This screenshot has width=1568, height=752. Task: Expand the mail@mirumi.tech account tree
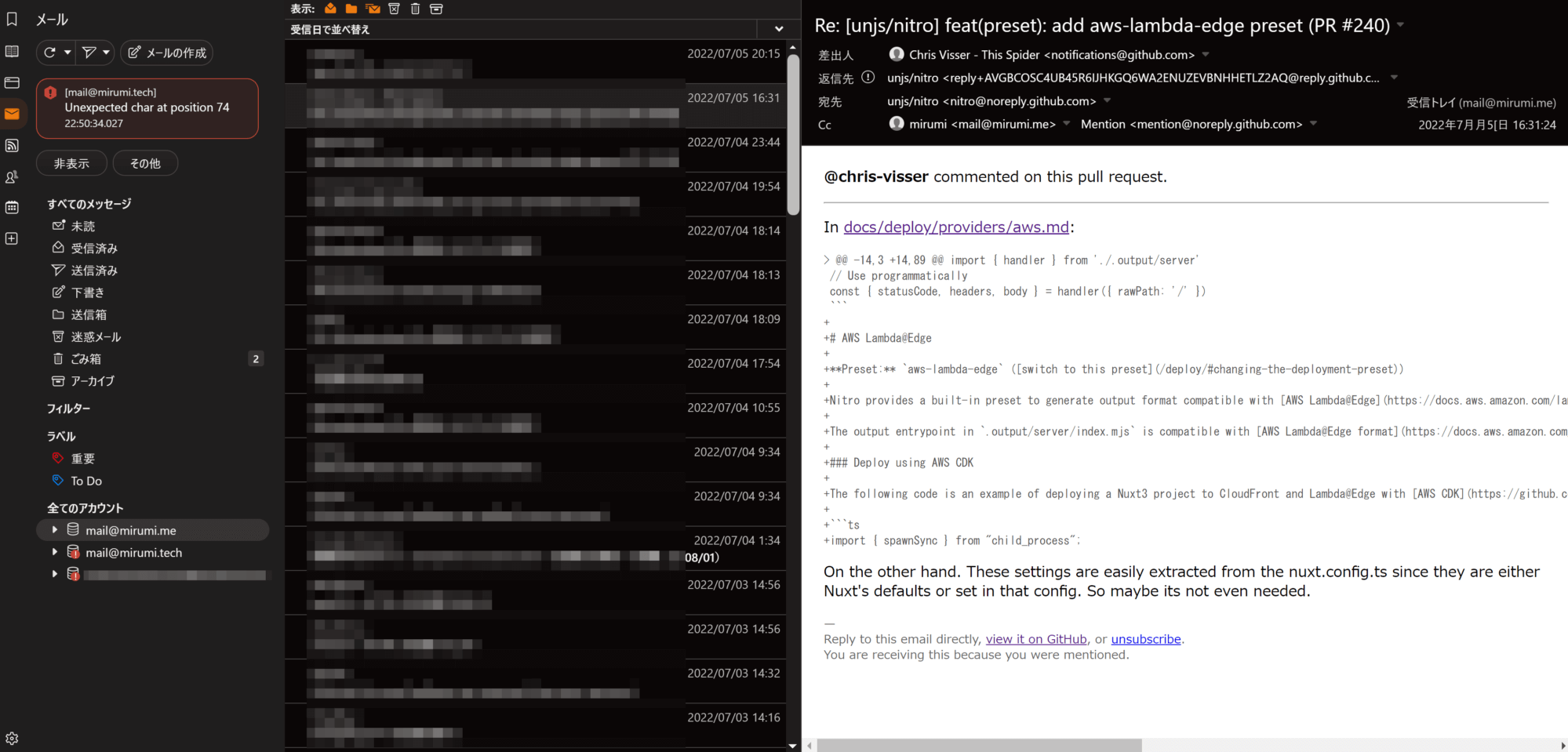[x=54, y=552]
